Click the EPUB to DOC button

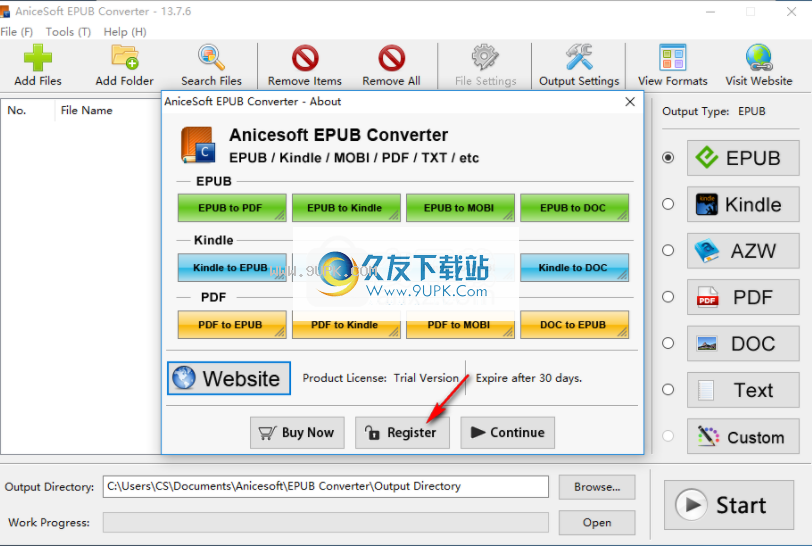click(x=575, y=208)
